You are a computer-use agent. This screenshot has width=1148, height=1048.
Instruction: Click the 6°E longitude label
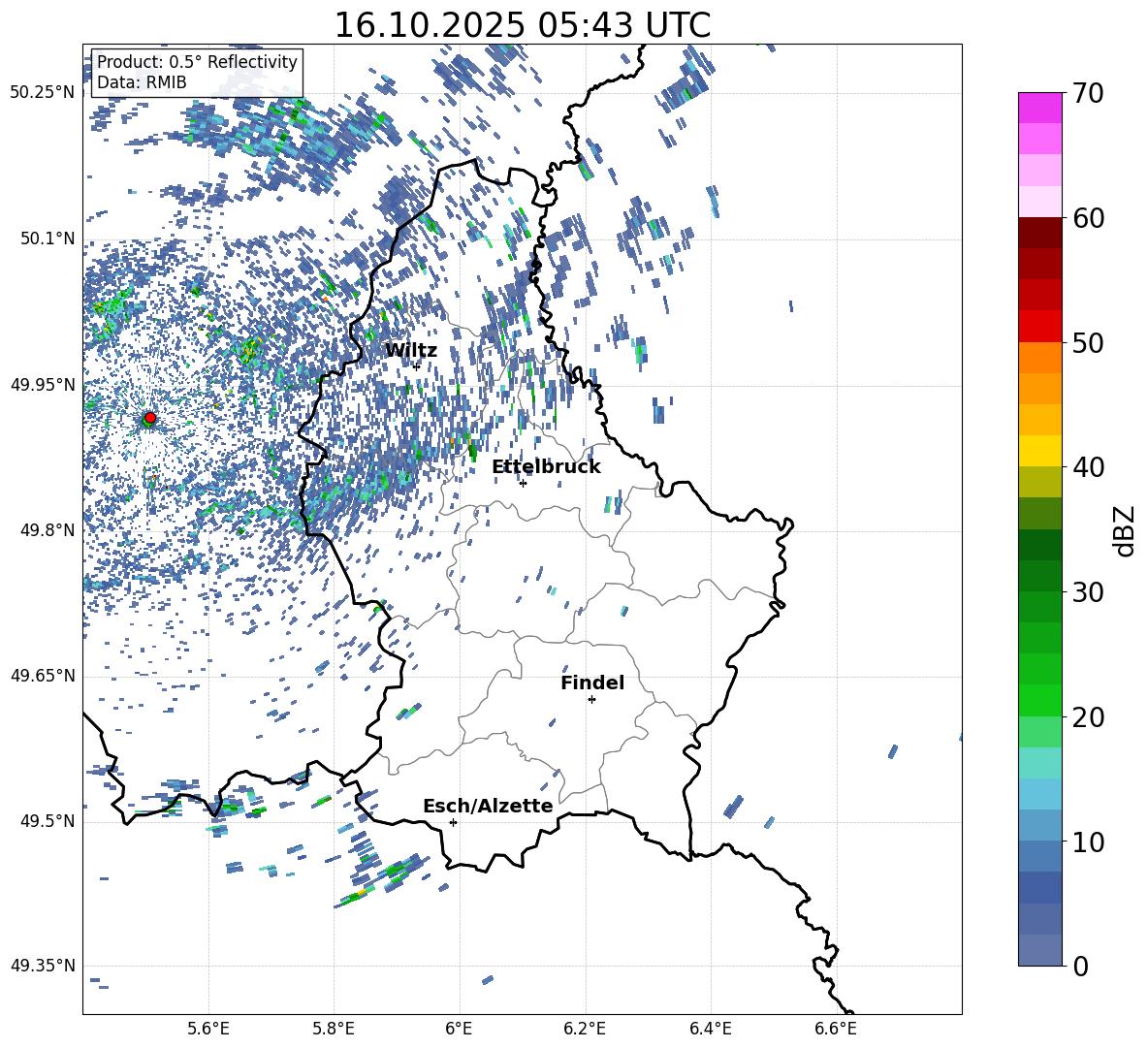point(459,1029)
